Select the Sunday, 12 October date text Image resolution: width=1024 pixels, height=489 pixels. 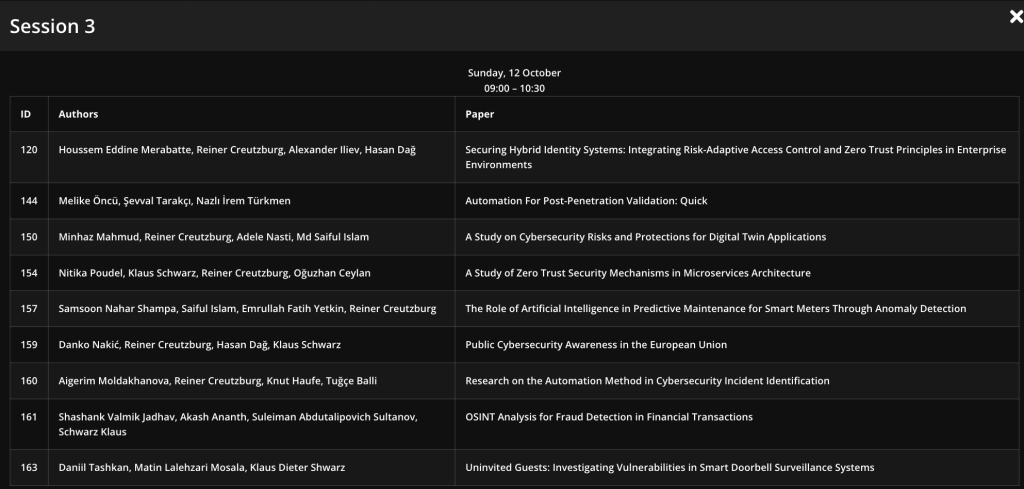point(514,73)
